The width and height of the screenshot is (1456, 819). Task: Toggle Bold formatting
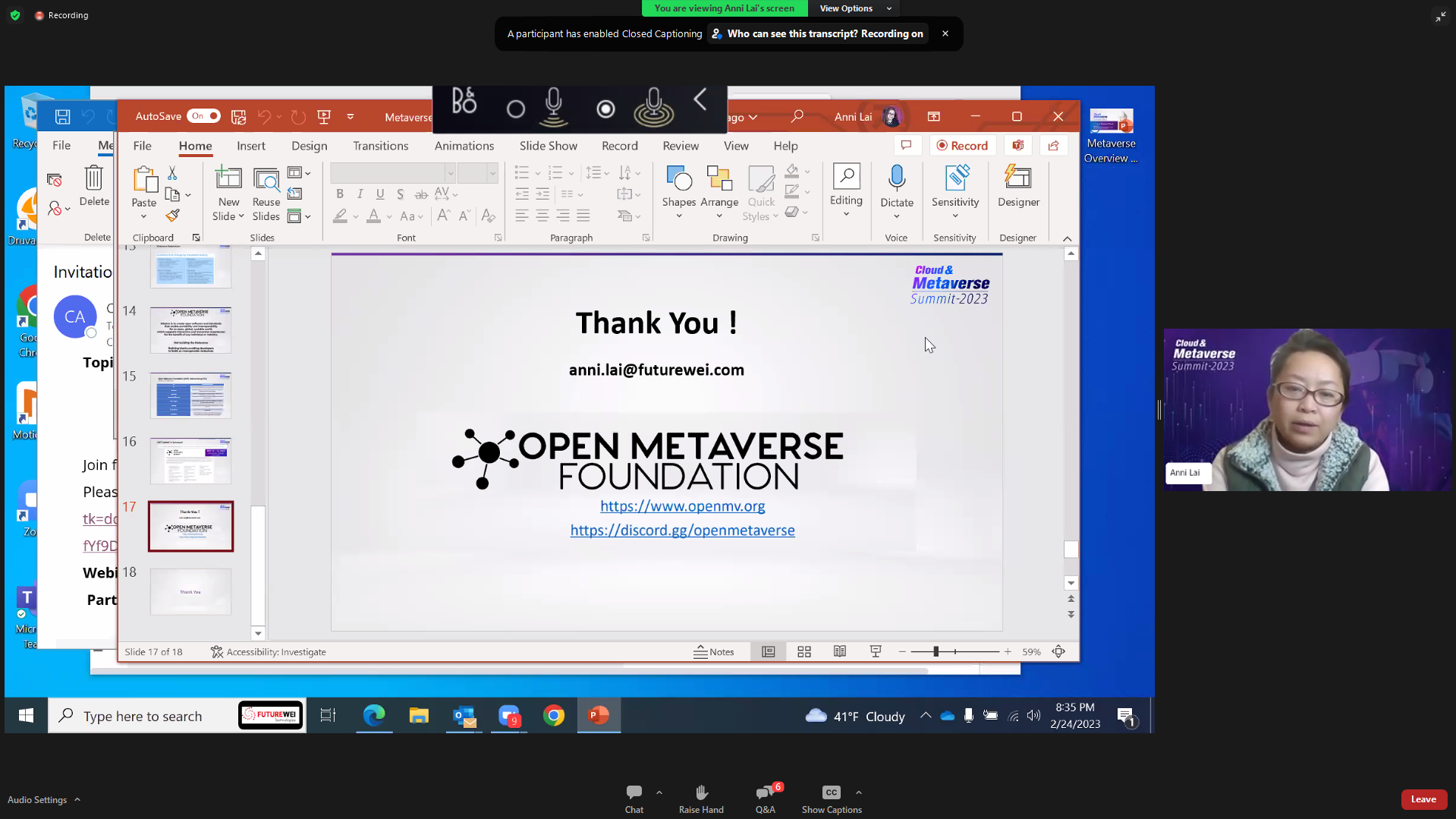[x=340, y=194]
